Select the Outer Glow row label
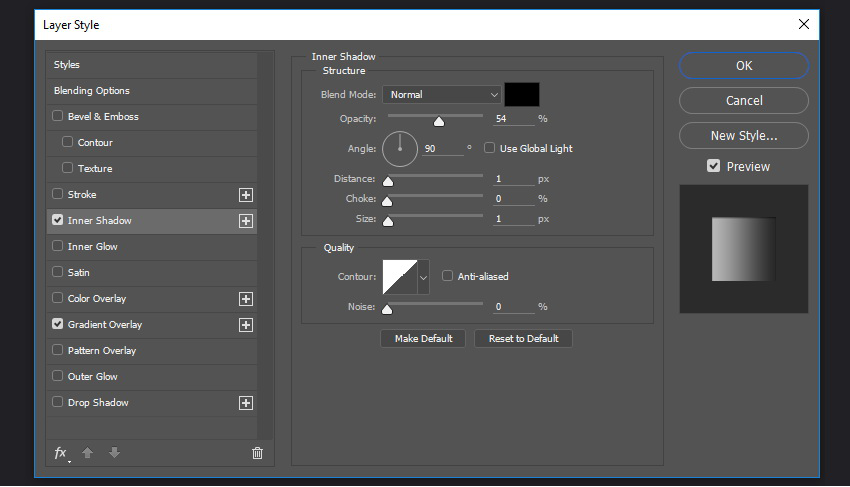 point(93,377)
